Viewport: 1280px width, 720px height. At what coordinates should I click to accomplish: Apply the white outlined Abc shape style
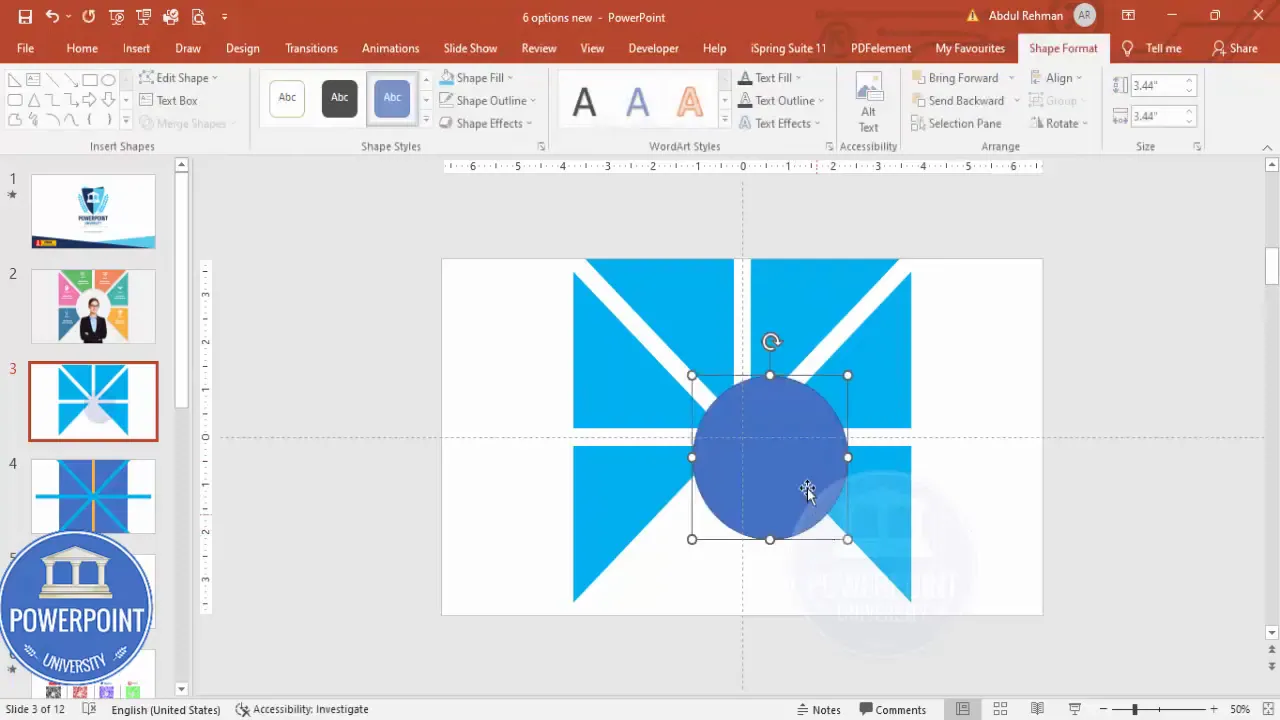287,98
